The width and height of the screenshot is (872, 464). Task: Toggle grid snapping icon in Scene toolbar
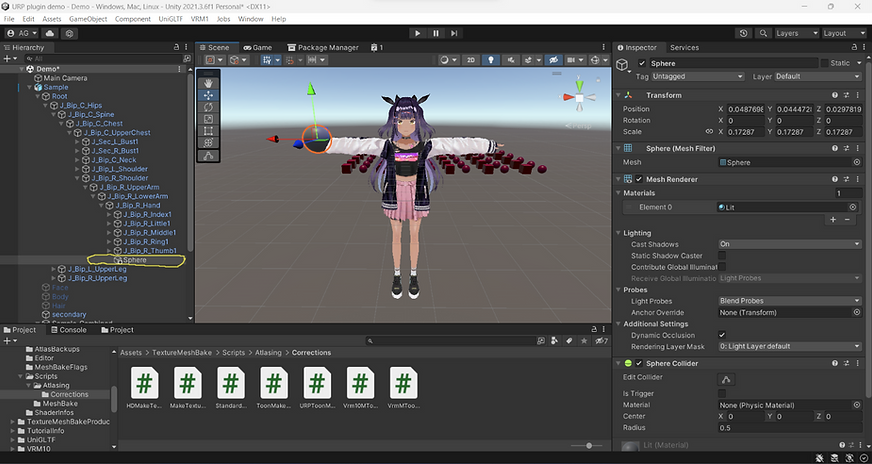coord(290,60)
